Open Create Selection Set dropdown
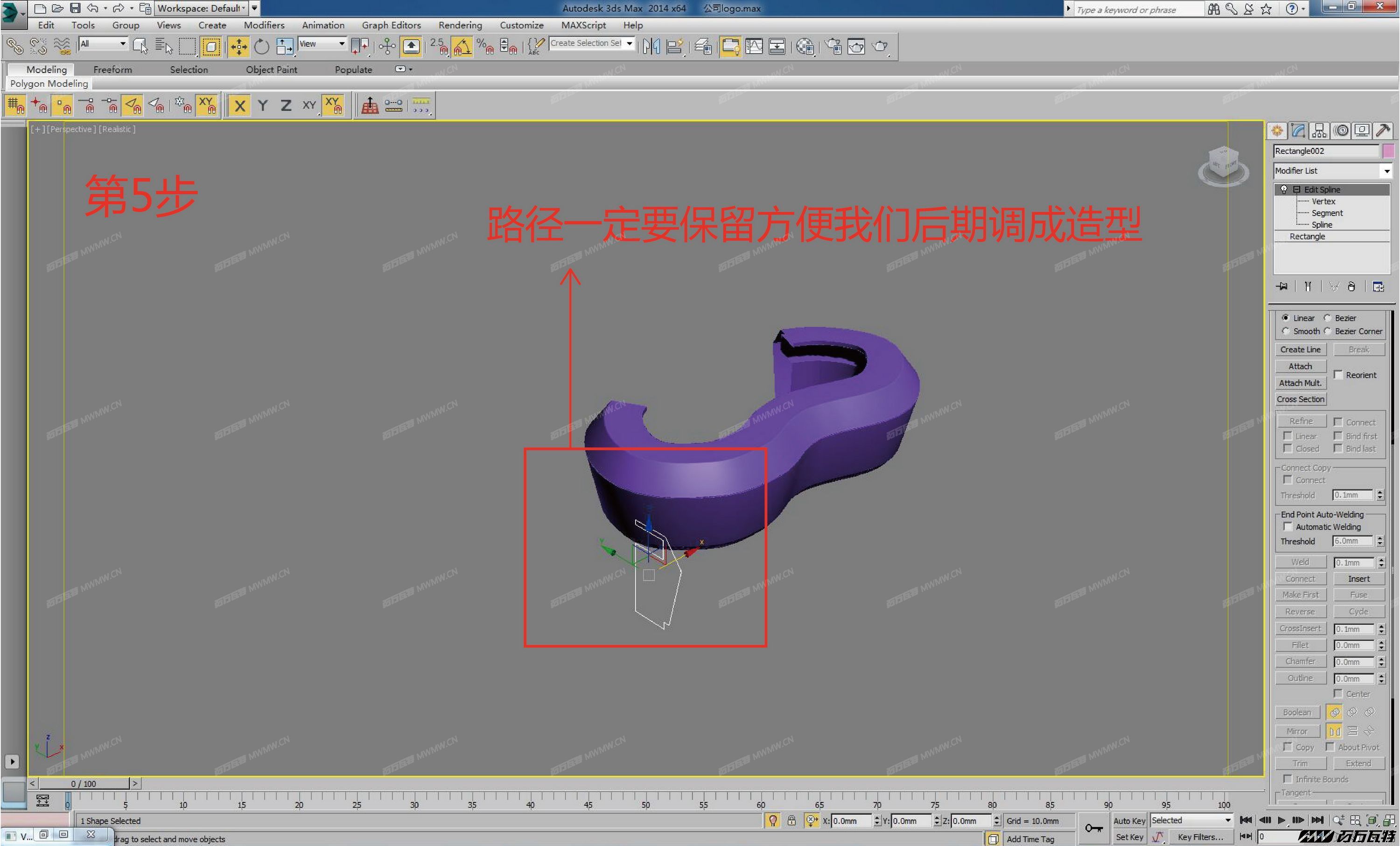The width and height of the screenshot is (1400, 846). (x=591, y=43)
